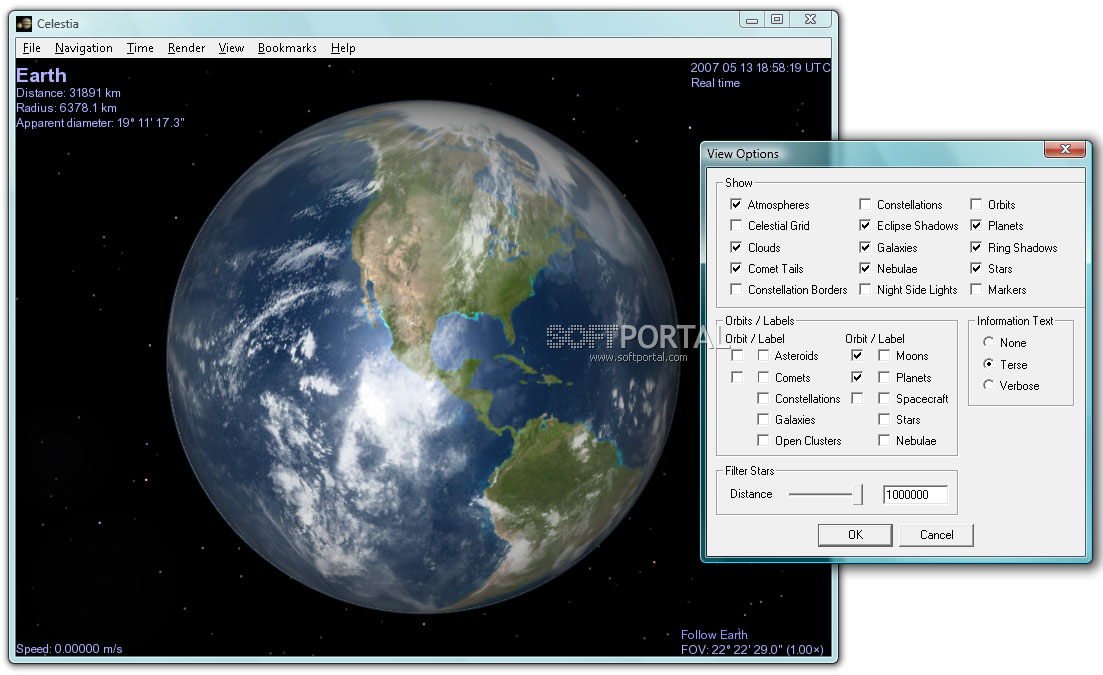The height and width of the screenshot is (675, 1103).
Task: Cancel the View Options dialog
Action: [x=937, y=535]
